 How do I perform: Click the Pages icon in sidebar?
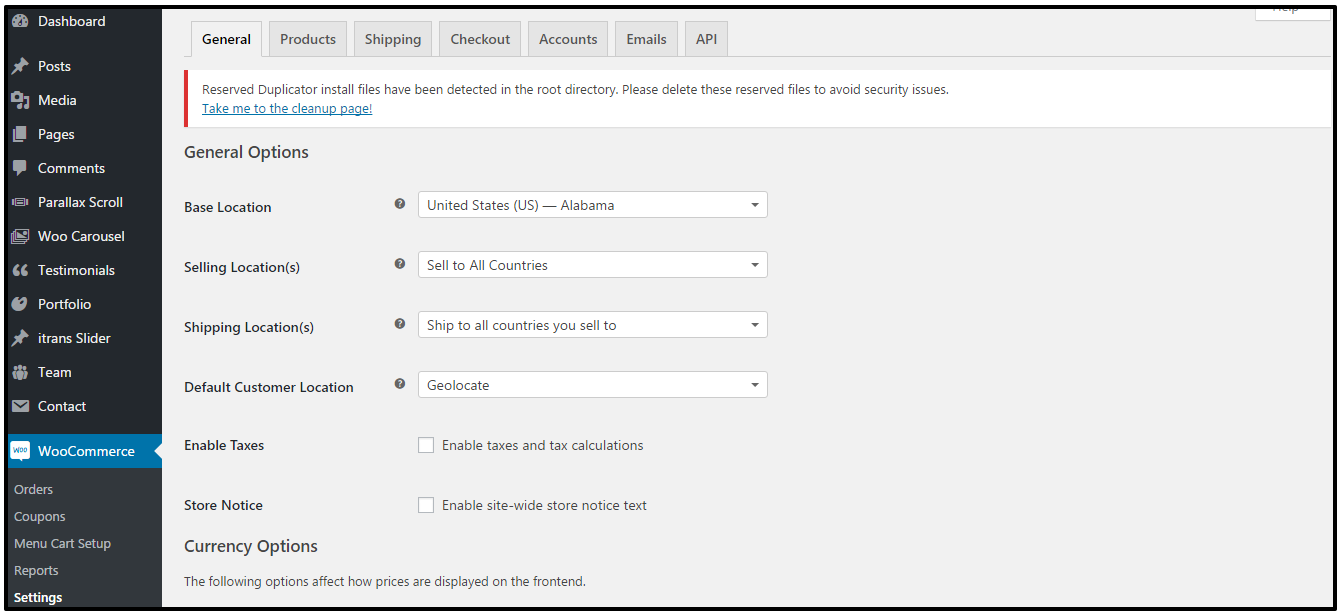[20, 134]
